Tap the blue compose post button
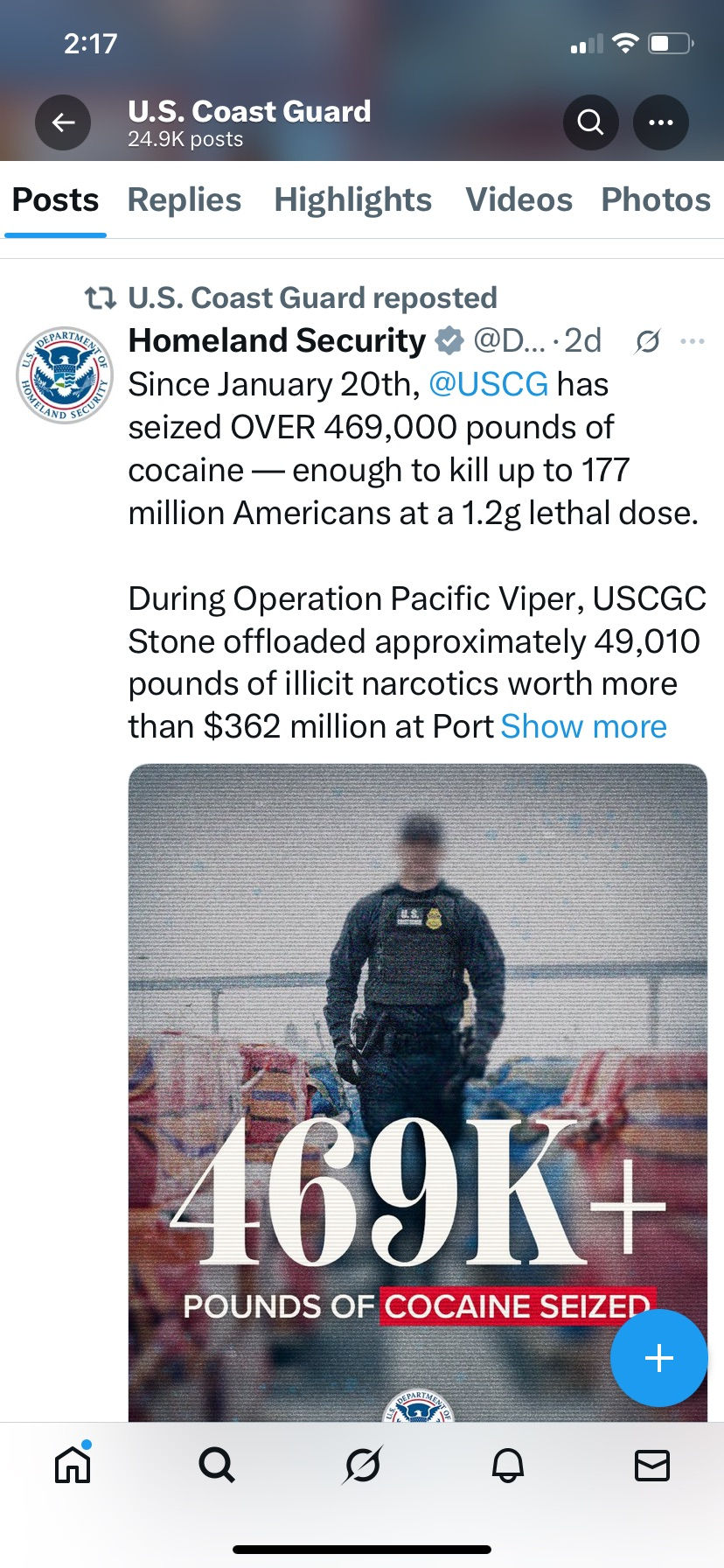724x1568 pixels. (658, 1357)
